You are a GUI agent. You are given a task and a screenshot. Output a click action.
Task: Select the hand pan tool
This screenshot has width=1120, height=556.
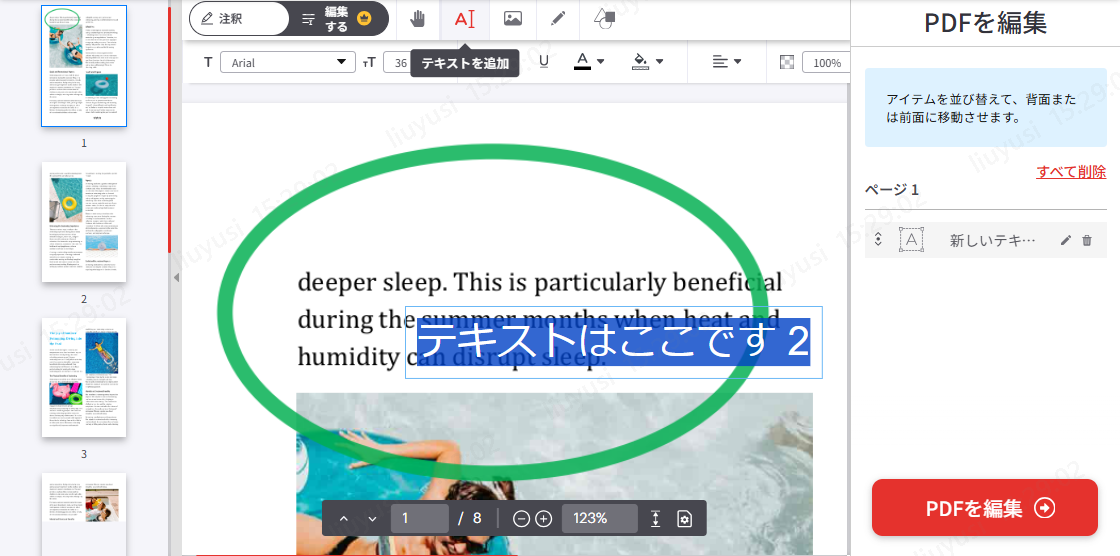(x=417, y=19)
